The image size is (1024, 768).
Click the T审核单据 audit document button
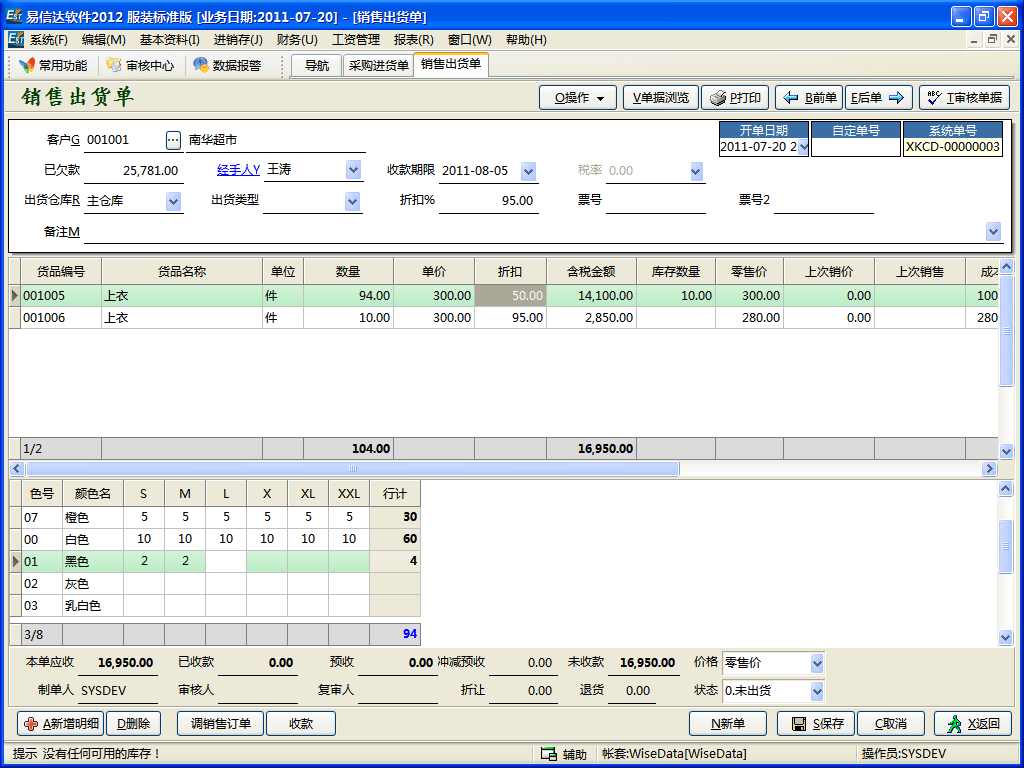[964, 98]
